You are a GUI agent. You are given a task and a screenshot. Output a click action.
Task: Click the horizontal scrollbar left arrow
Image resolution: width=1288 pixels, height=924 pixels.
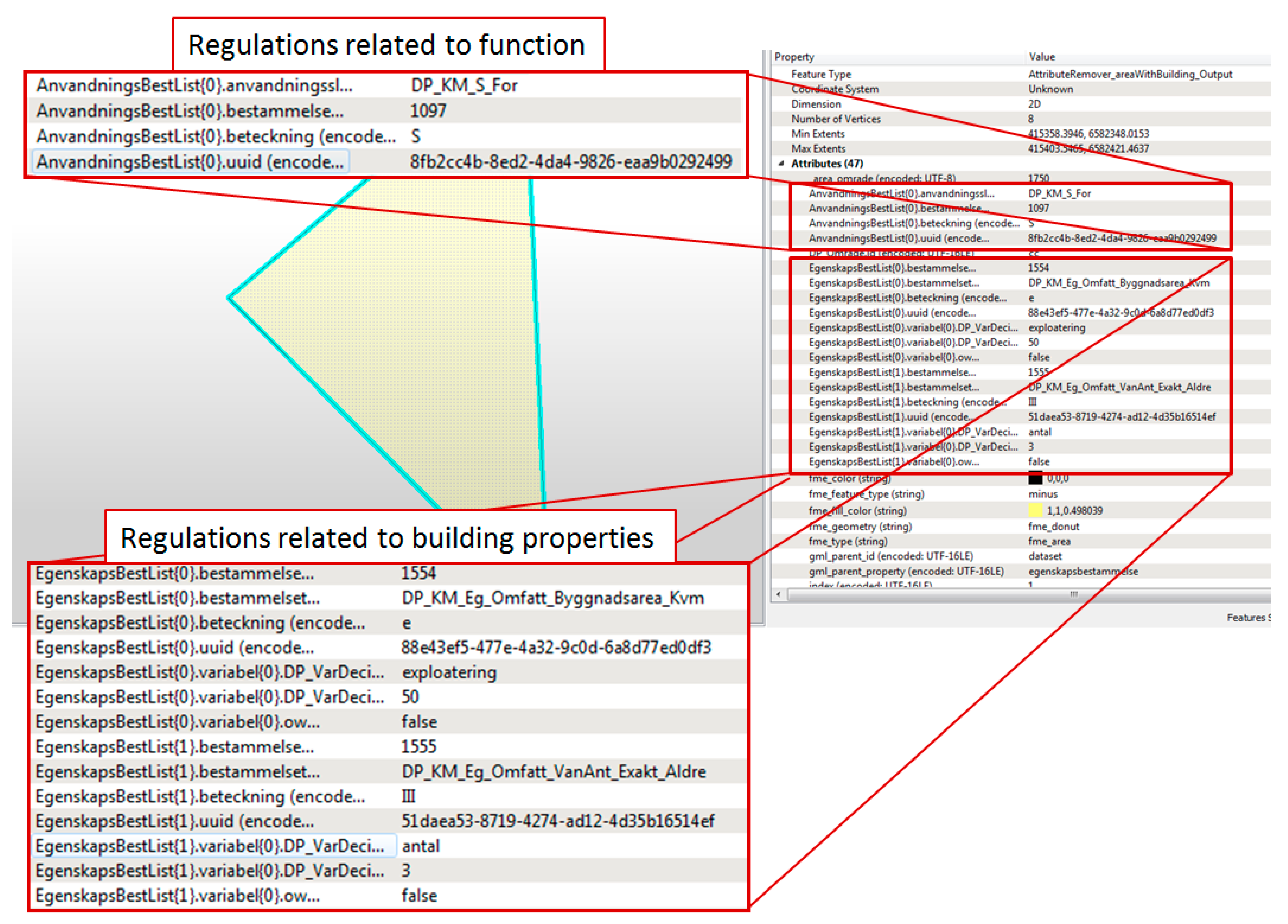click(x=778, y=595)
